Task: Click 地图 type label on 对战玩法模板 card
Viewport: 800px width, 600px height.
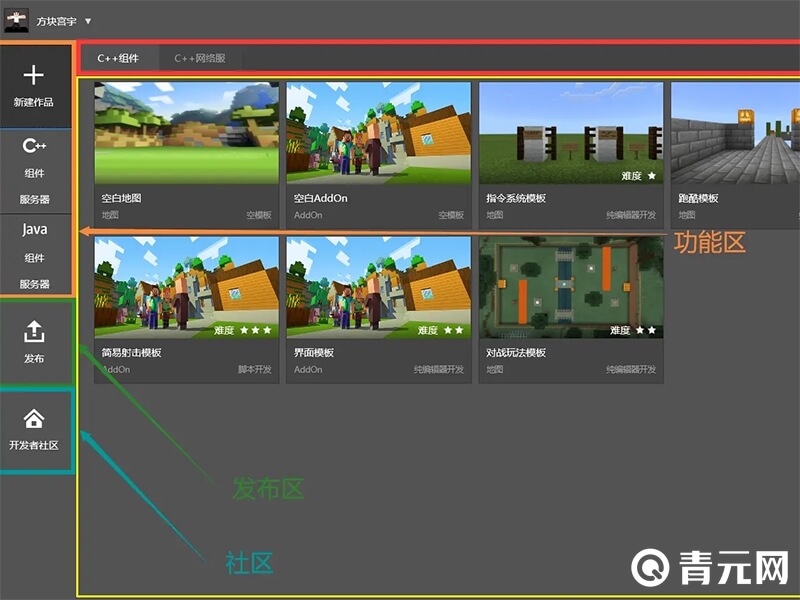Action: pyautogui.click(x=494, y=369)
